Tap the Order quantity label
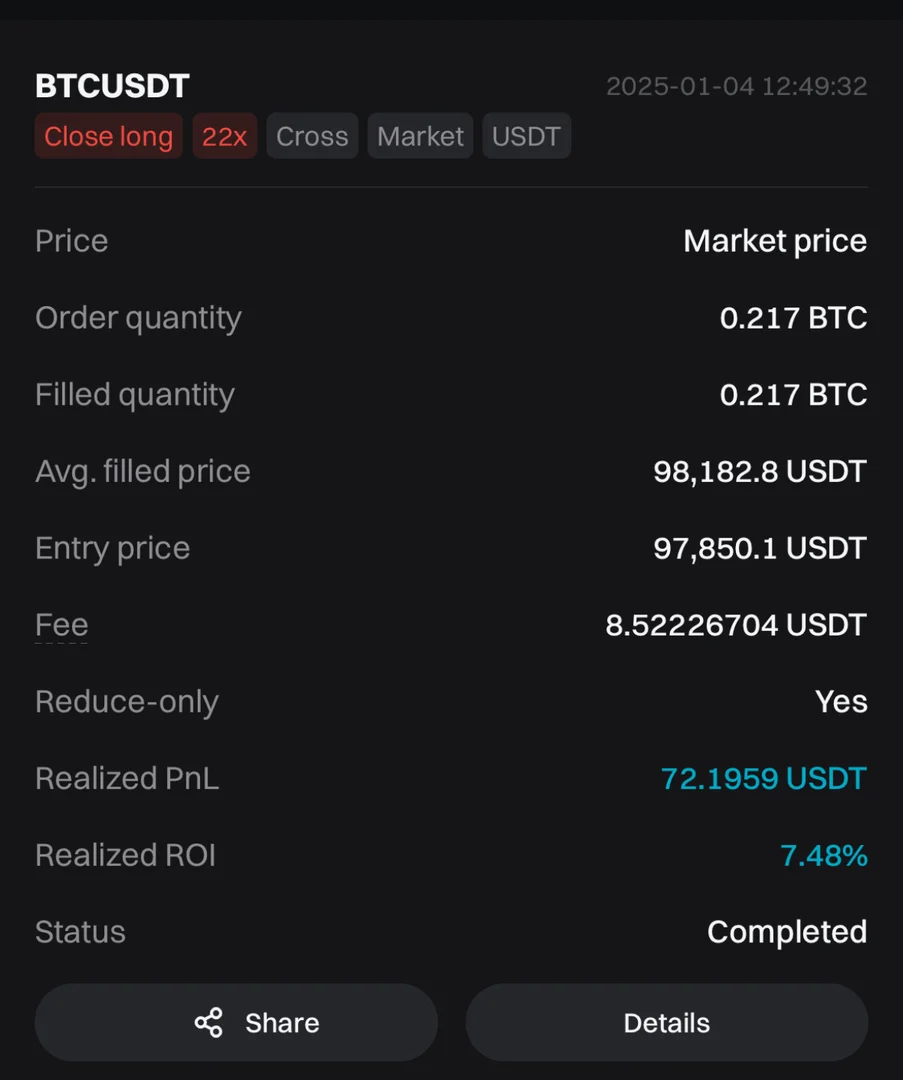Viewport: 903px width, 1080px height. (x=138, y=318)
